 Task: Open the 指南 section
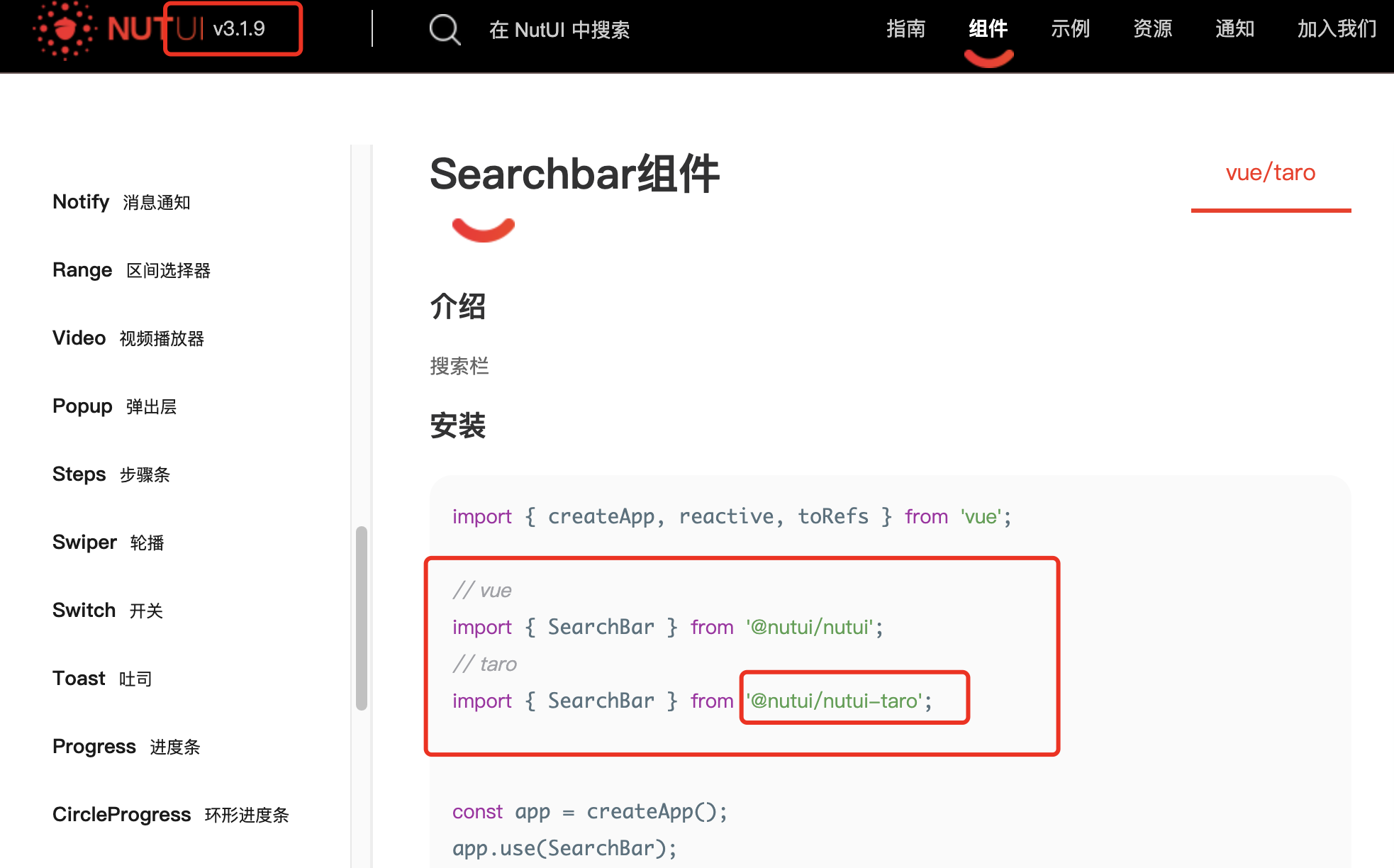(907, 28)
